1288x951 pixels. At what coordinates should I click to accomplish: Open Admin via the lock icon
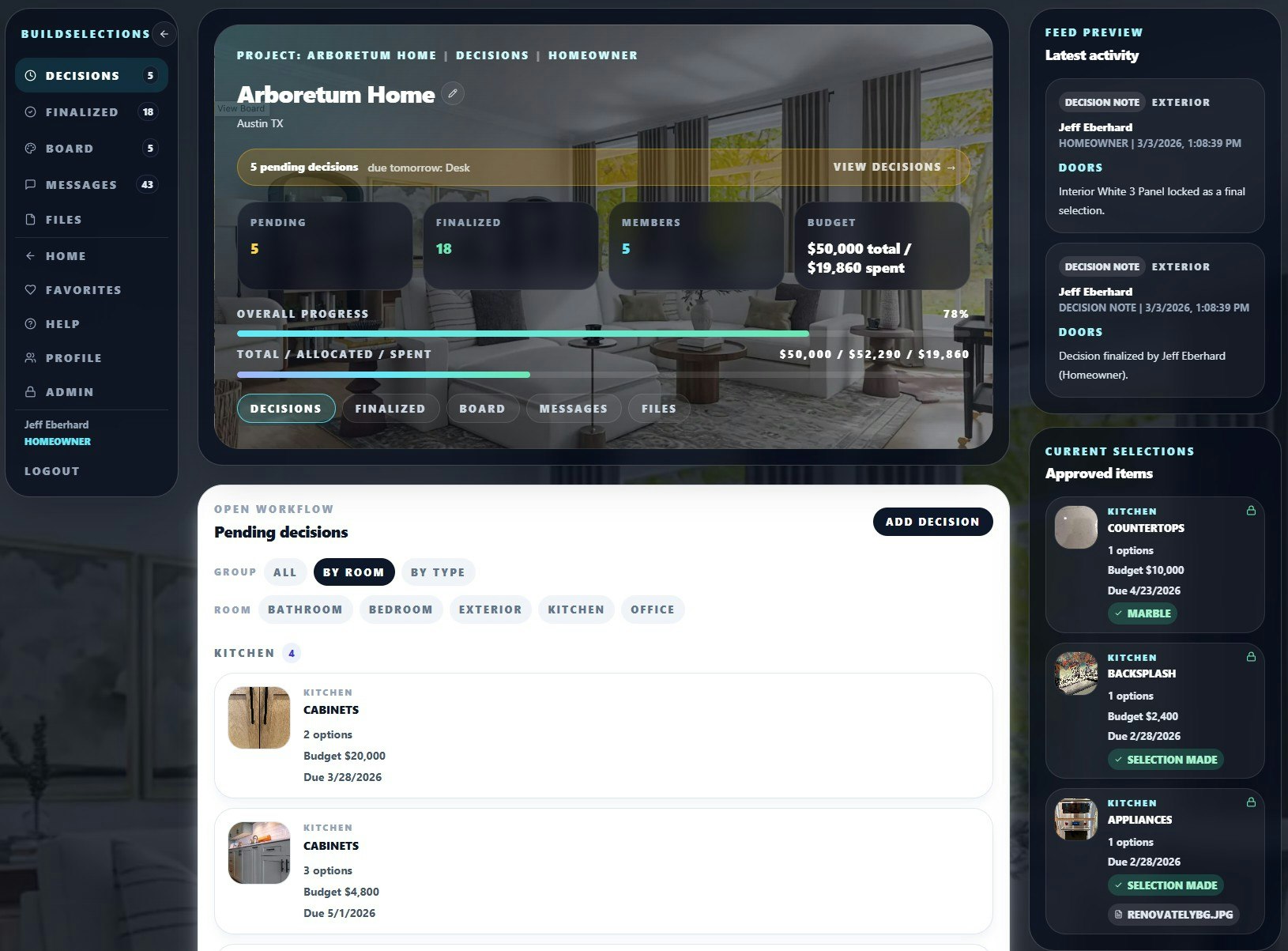tap(30, 391)
